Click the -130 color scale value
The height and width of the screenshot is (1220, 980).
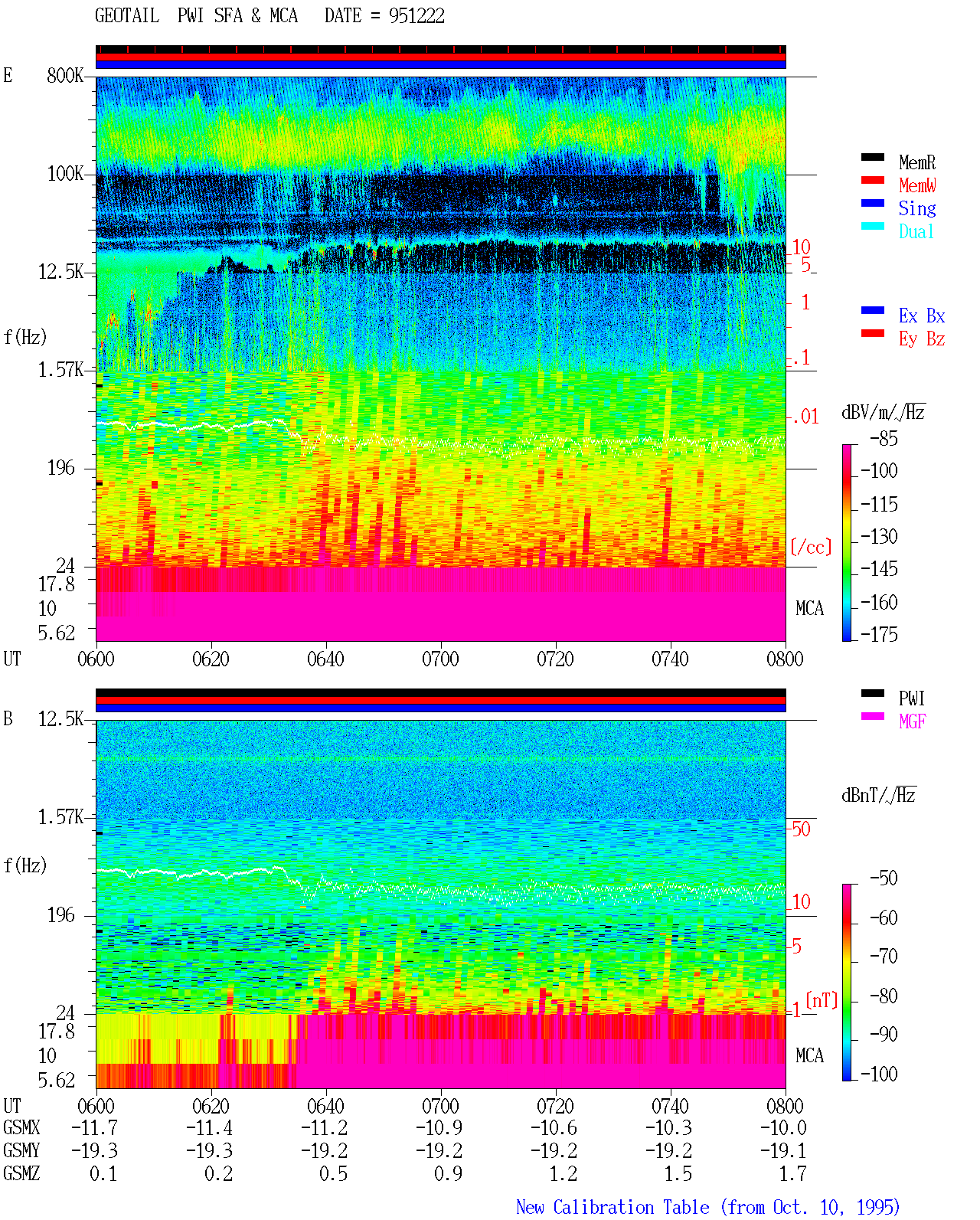click(879, 536)
